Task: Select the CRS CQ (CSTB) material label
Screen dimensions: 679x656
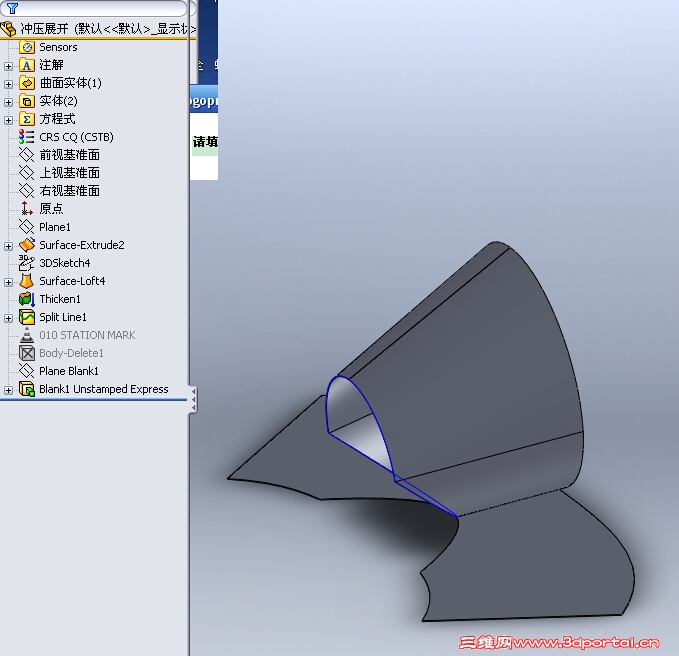Action: (x=76, y=137)
